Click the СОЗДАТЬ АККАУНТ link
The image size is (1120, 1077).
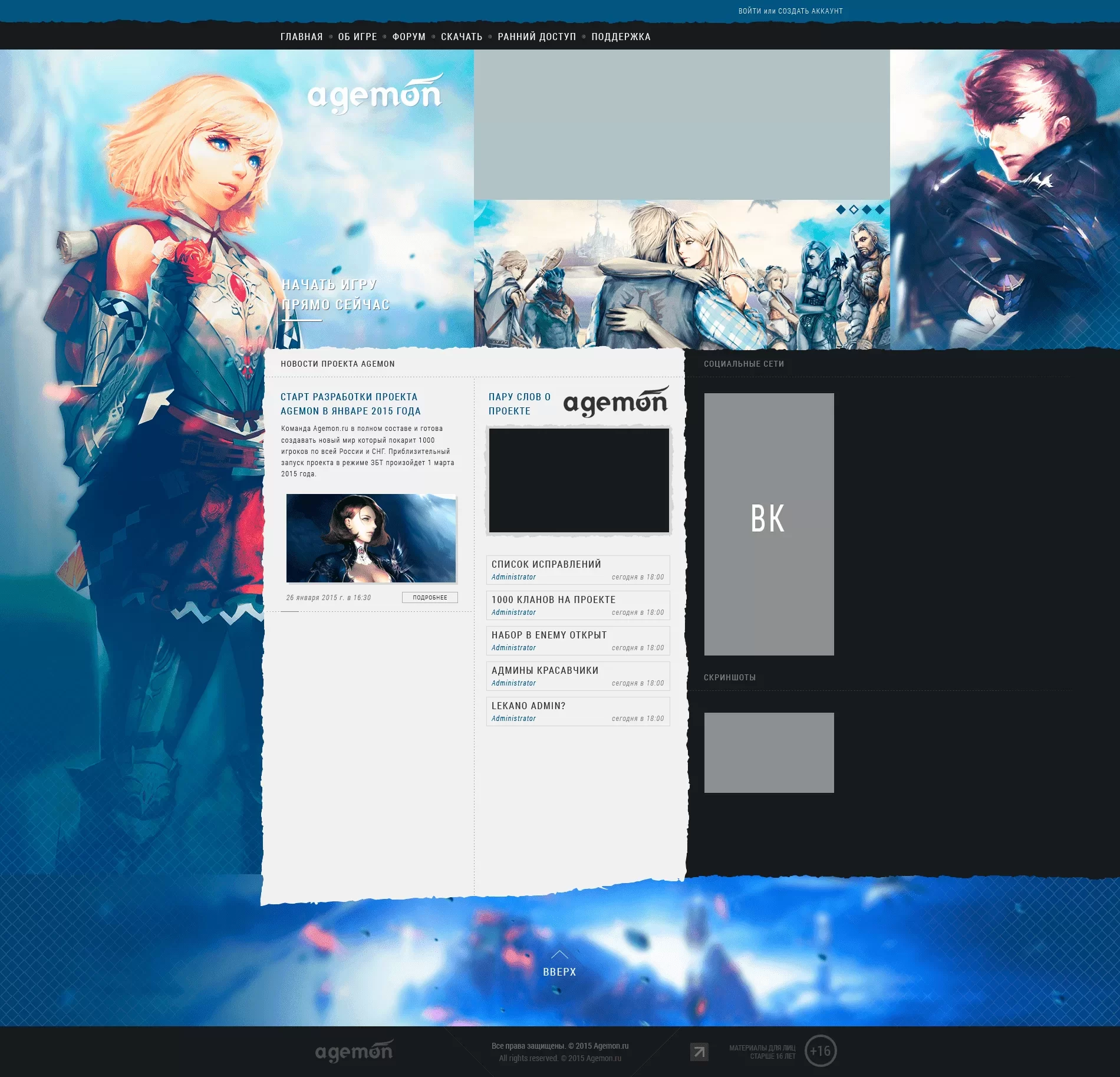811,11
